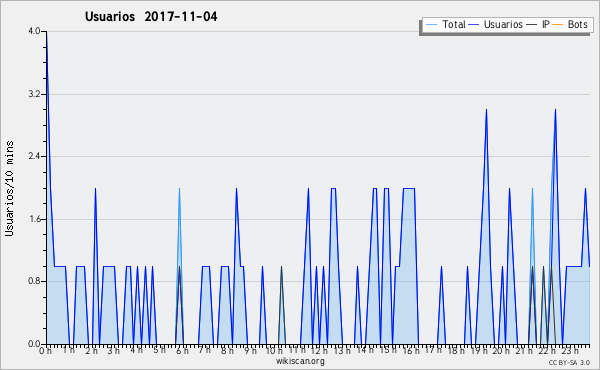Click the dark IP legend line
The height and width of the screenshot is (370, 600).
click(532, 24)
